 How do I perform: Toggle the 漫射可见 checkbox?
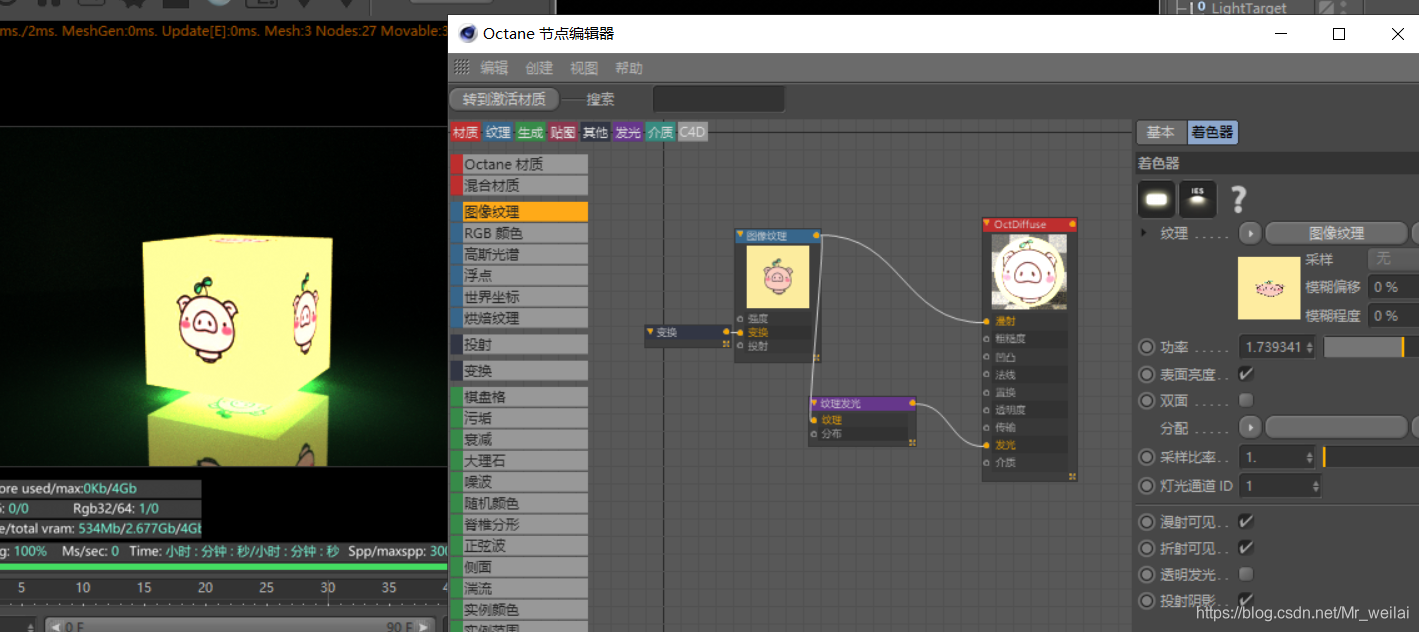click(1246, 521)
